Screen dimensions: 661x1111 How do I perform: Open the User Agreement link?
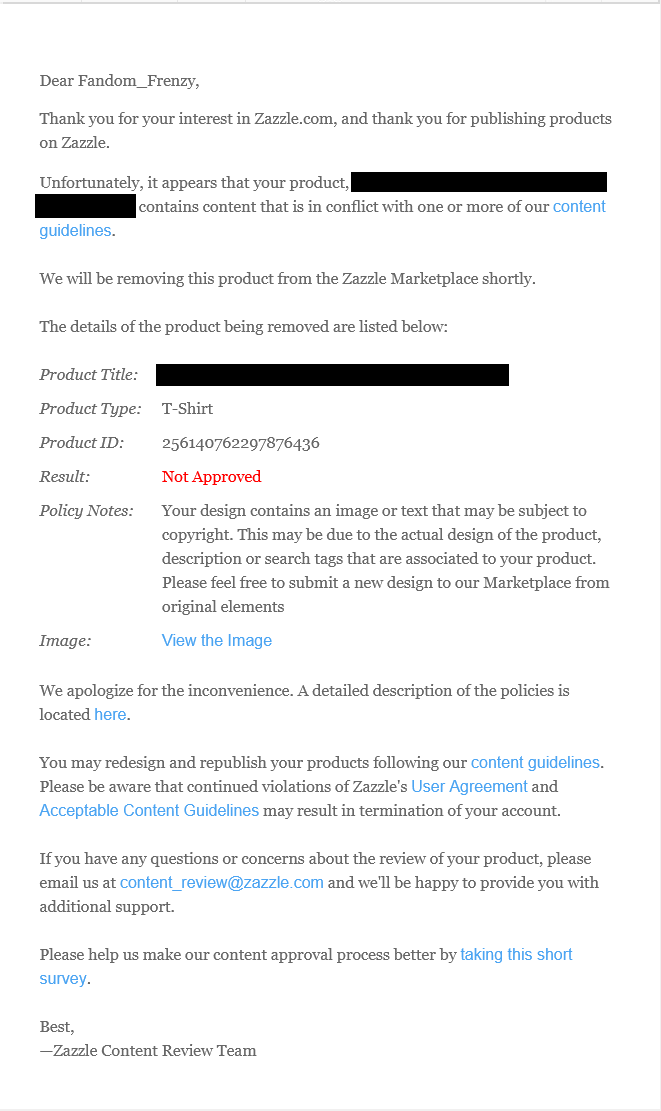(x=469, y=786)
